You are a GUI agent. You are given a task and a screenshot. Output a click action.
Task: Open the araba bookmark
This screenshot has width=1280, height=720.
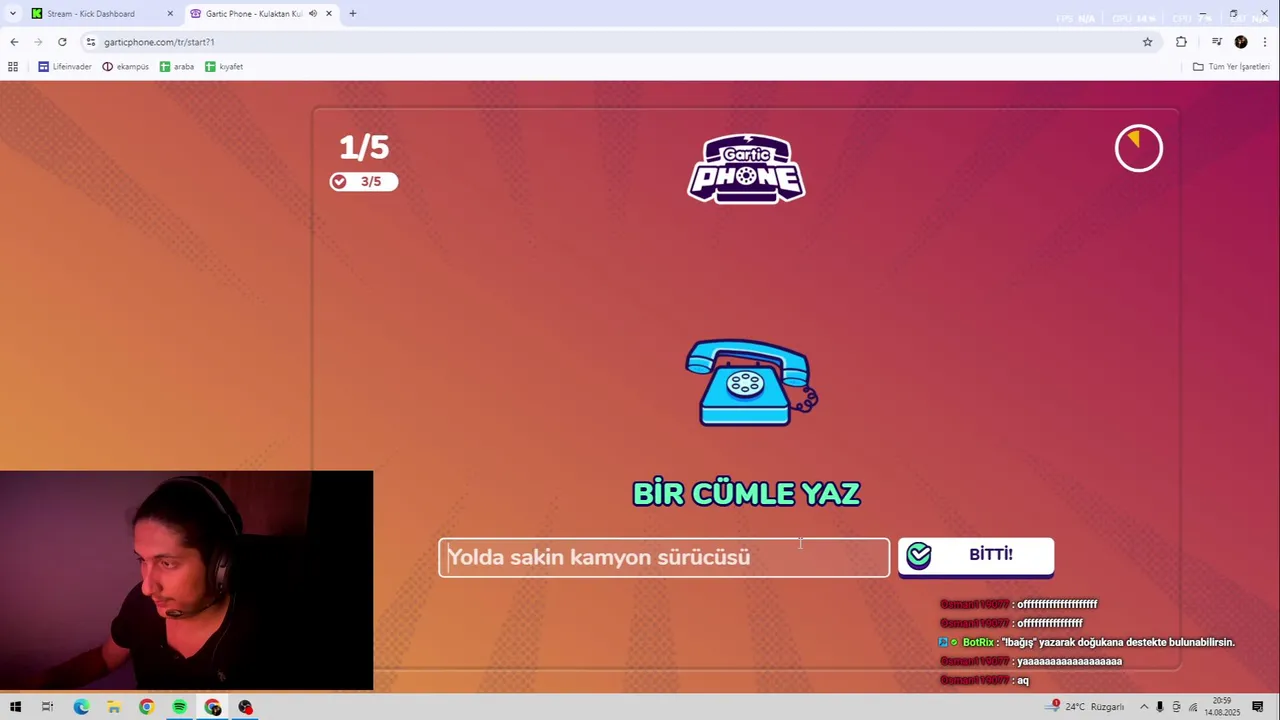point(177,67)
